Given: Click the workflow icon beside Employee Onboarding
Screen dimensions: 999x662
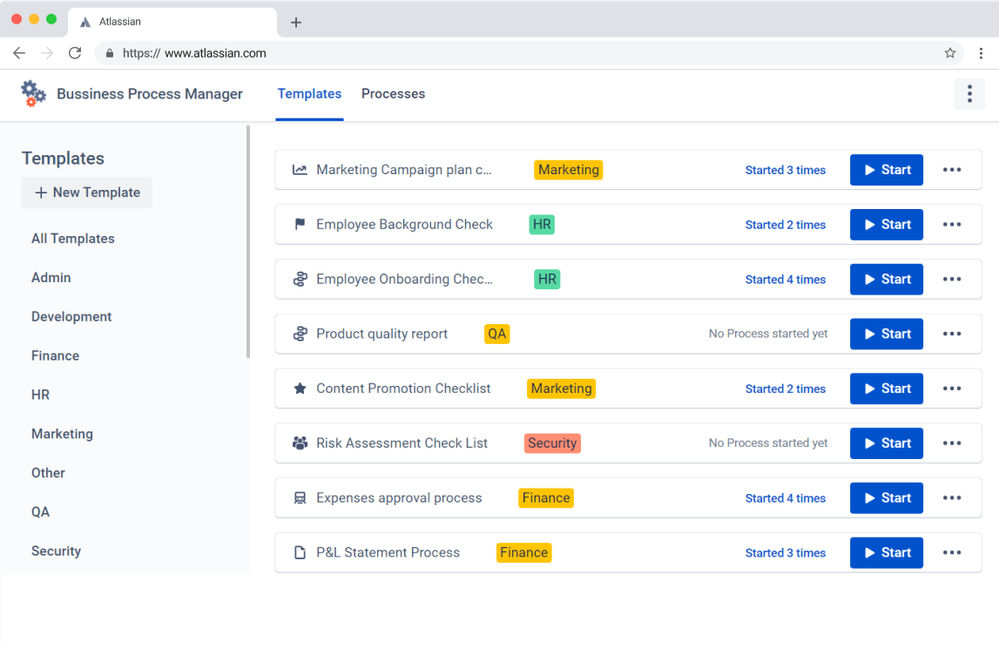Looking at the screenshot, I should (299, 279).
